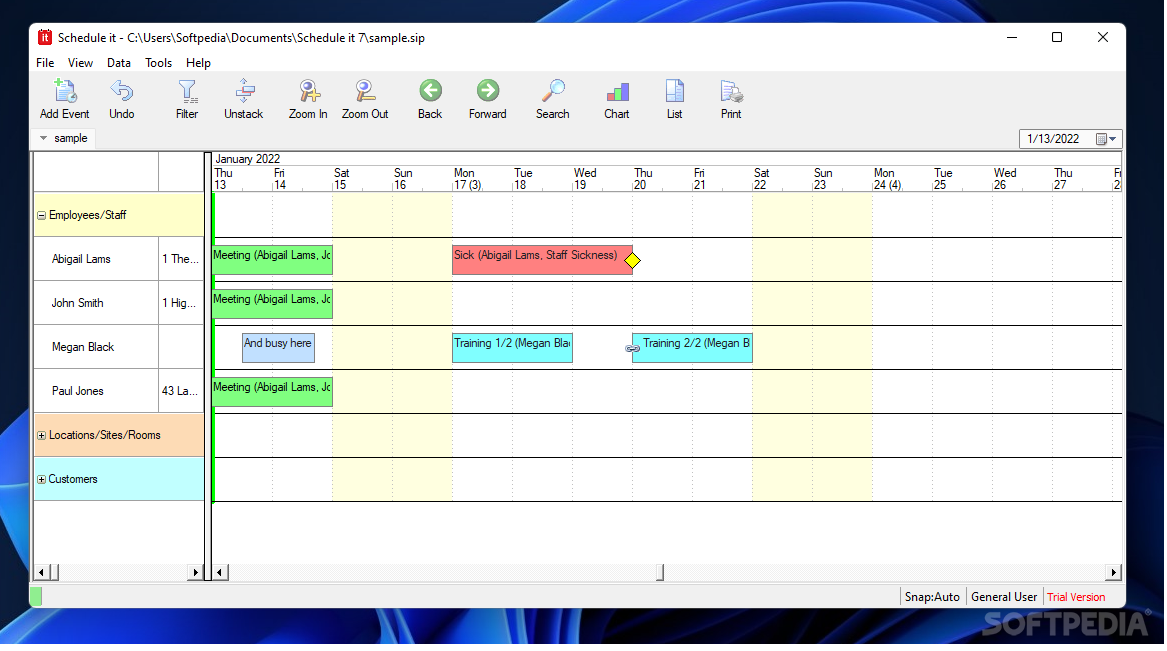Click the Mon 17 (3) date header
This screenshot has width=1167, height=651.
[467, 179]
